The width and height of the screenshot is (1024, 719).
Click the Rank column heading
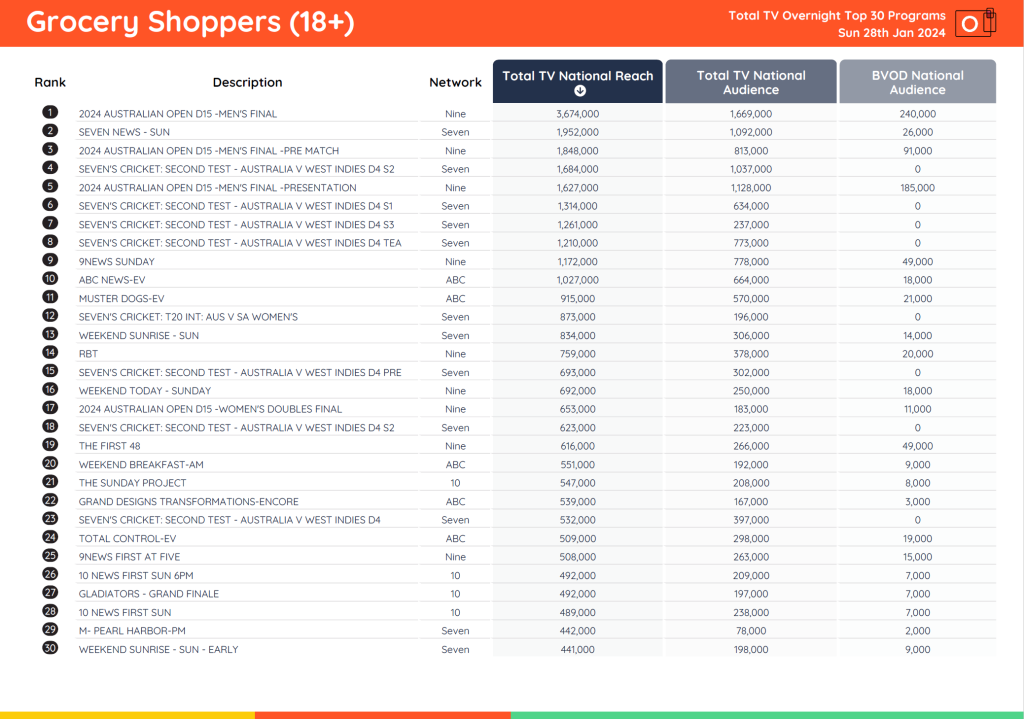pos(50,82)
